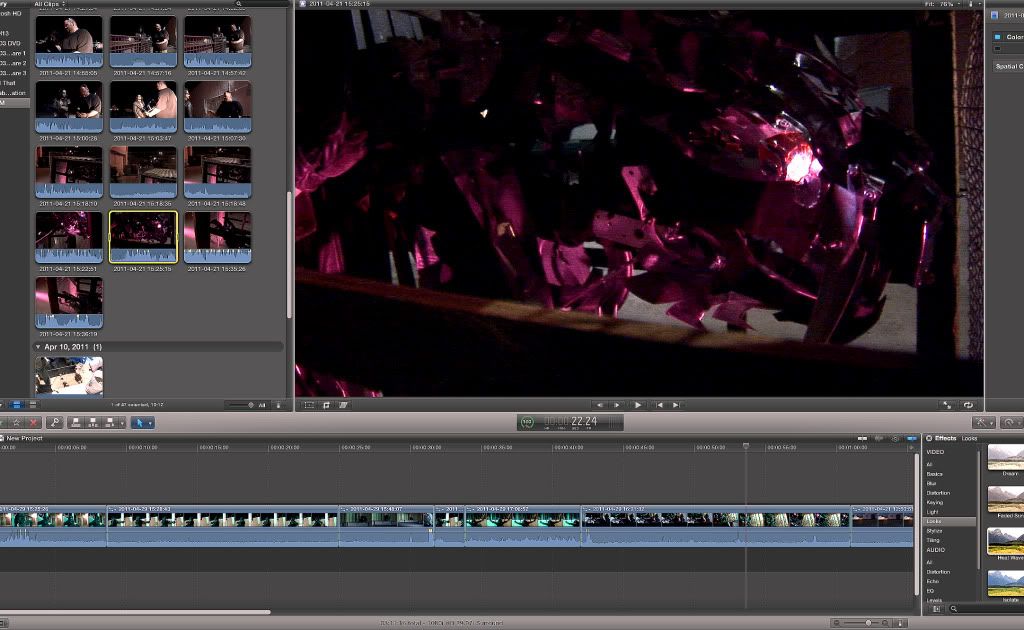Close the Effects browser with round icon
The image size is (1024, 630).
tap(929, 438)
